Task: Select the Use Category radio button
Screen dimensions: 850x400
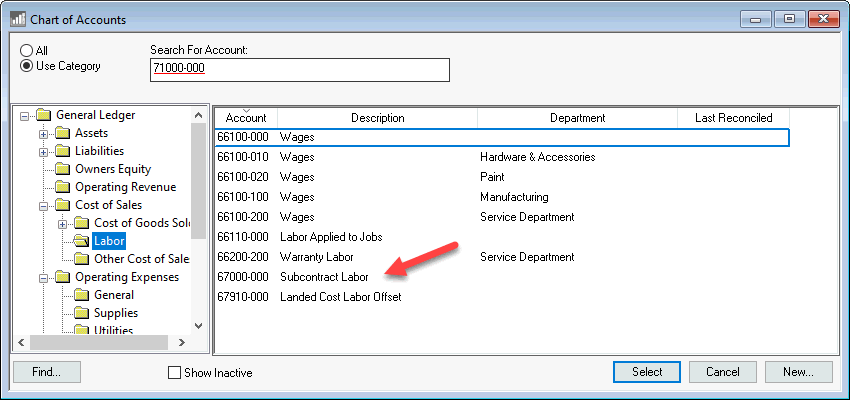Action: tap(27, 66)
